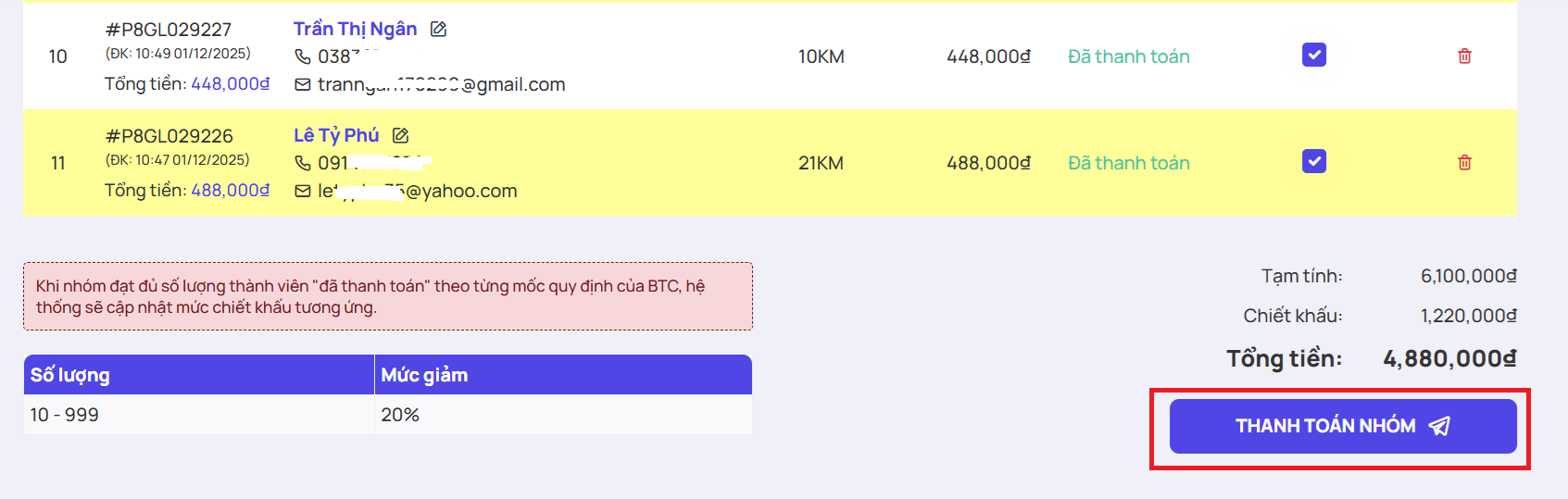Uncheck the checkbox for Lê Tỷ Phú
The height and width of the screenshot is (499, 1568).
(1313, 162)
